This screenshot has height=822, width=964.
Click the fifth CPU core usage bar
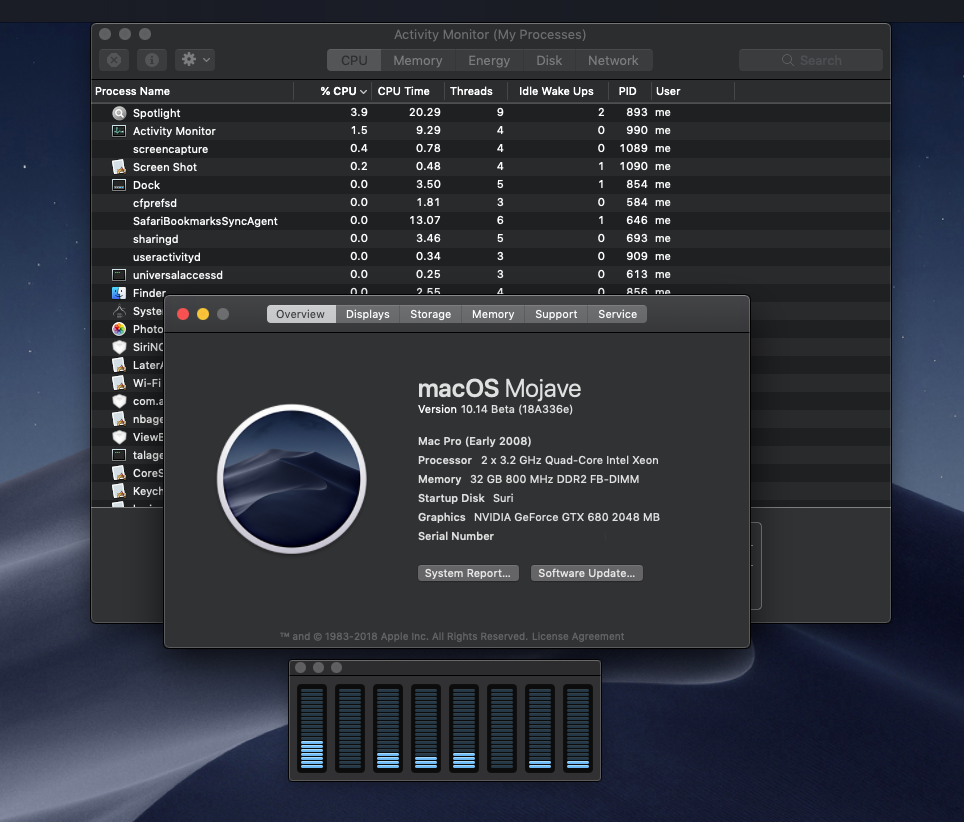point(464,728)
